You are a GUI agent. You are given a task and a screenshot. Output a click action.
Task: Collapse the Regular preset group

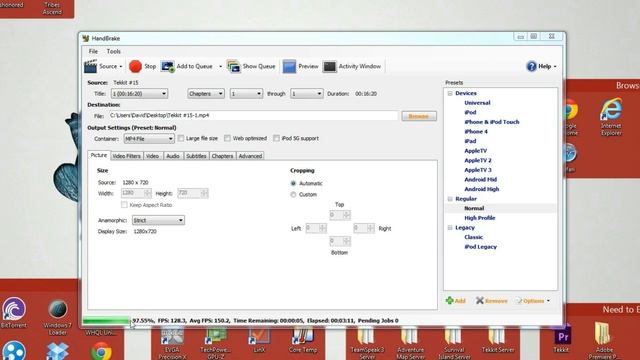450,199
